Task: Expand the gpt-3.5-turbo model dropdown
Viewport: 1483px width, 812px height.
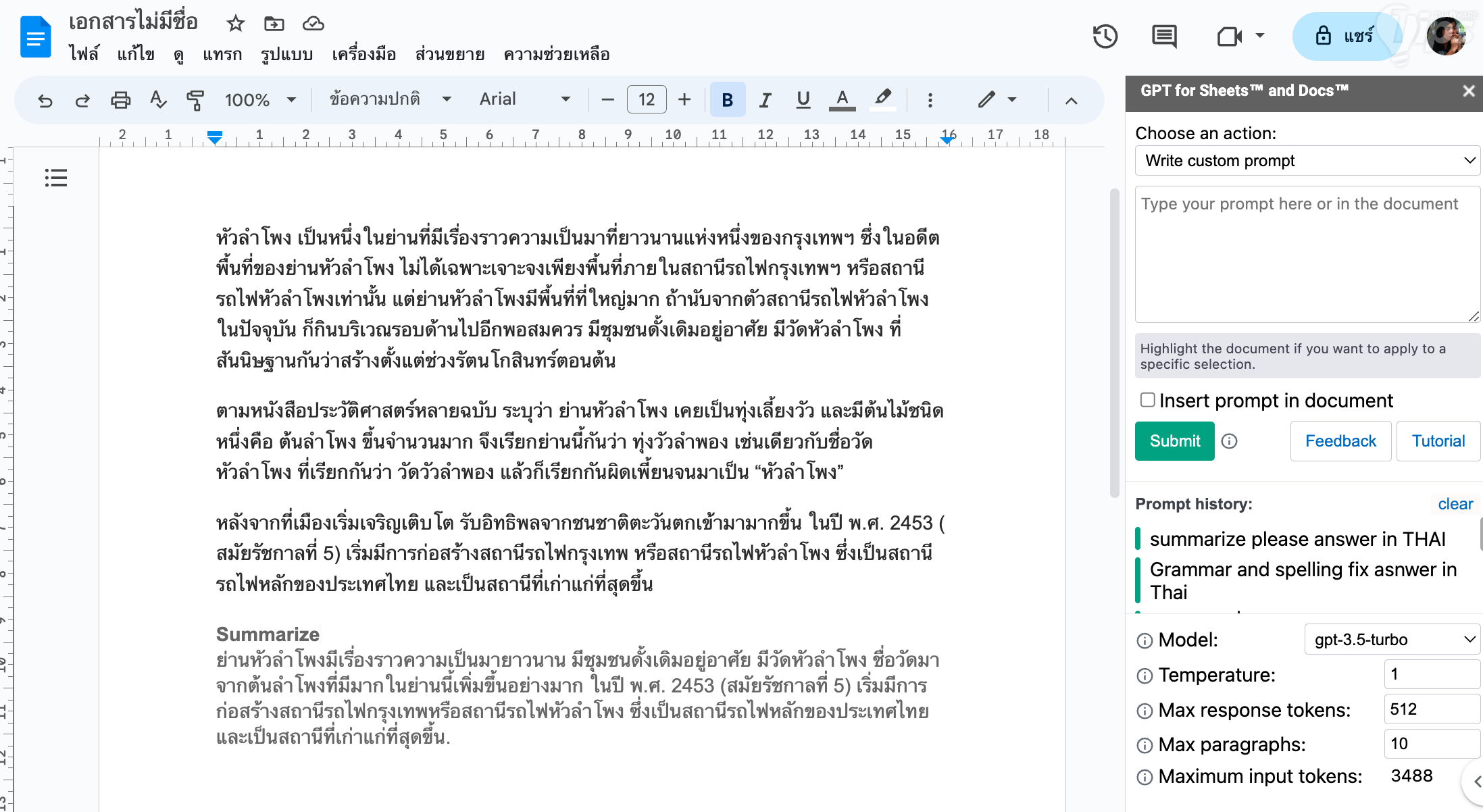Action: tap(1391, 639)
